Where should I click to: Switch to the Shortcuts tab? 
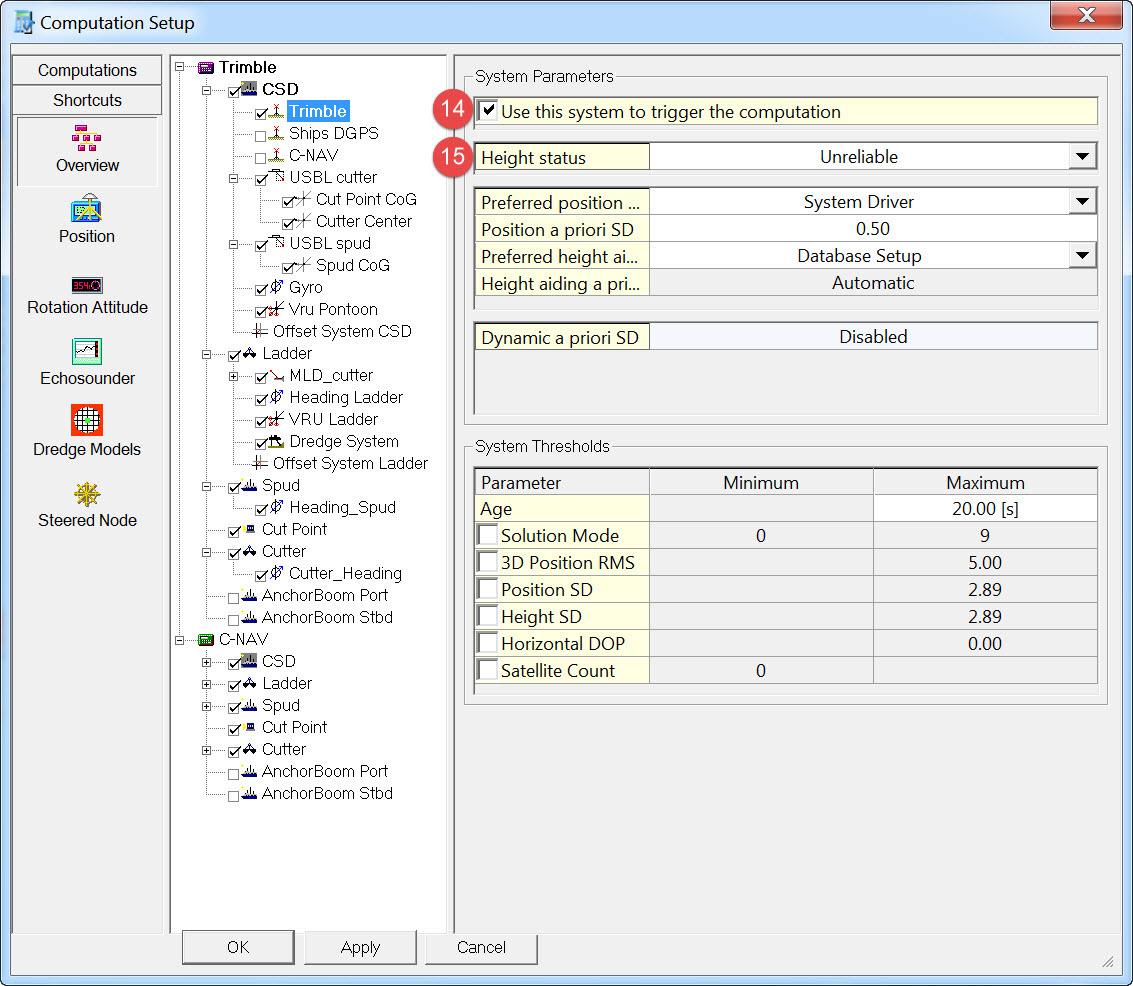point(87,100)
